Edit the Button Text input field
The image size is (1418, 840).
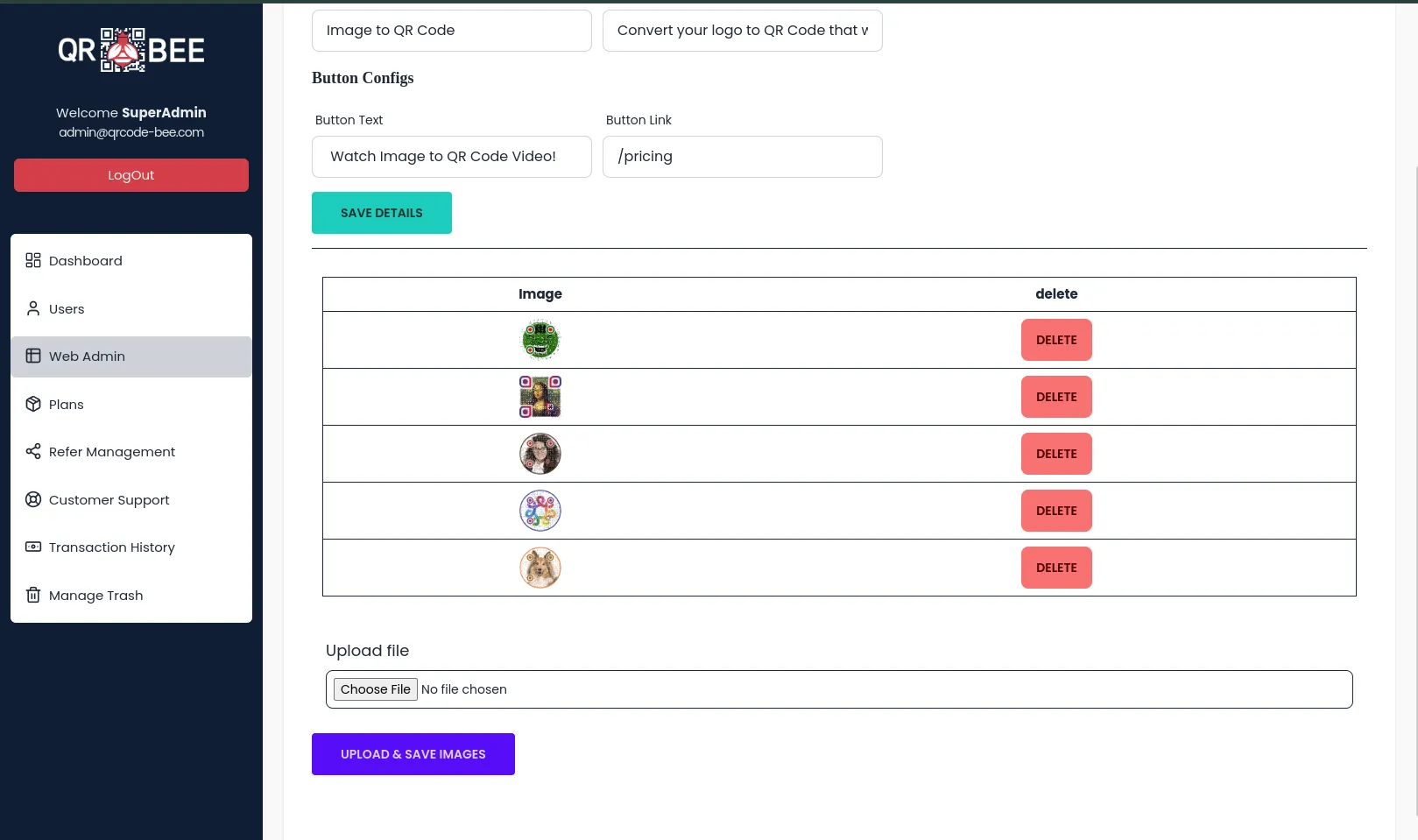click(x=452, y=157)
